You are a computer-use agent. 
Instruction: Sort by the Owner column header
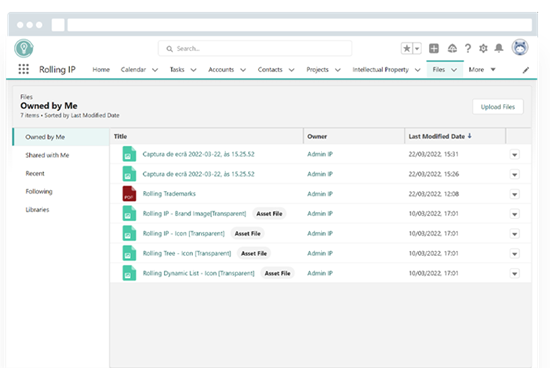(317, 136)
